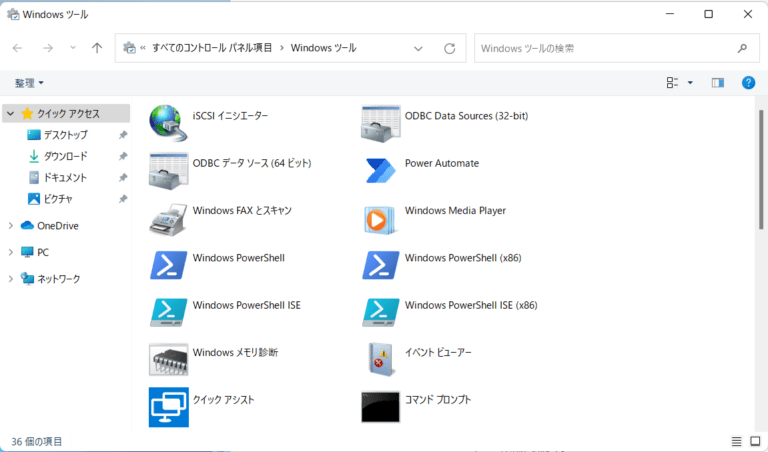This screenshot has width=768, height=452.
Task: Select the イベント ビューアー icon
Action: 381,359
